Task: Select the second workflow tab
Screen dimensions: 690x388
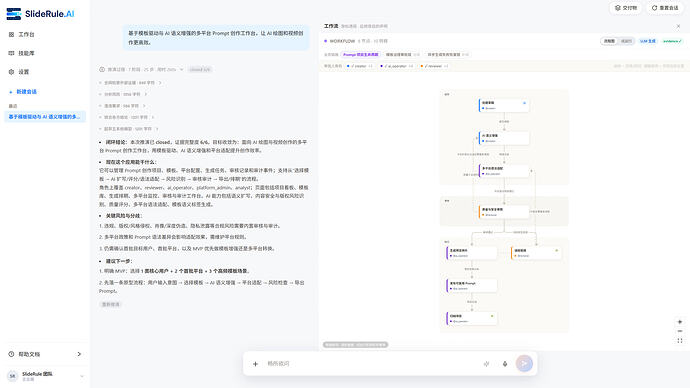Action: pyautogui.click(x=402, y=55)
